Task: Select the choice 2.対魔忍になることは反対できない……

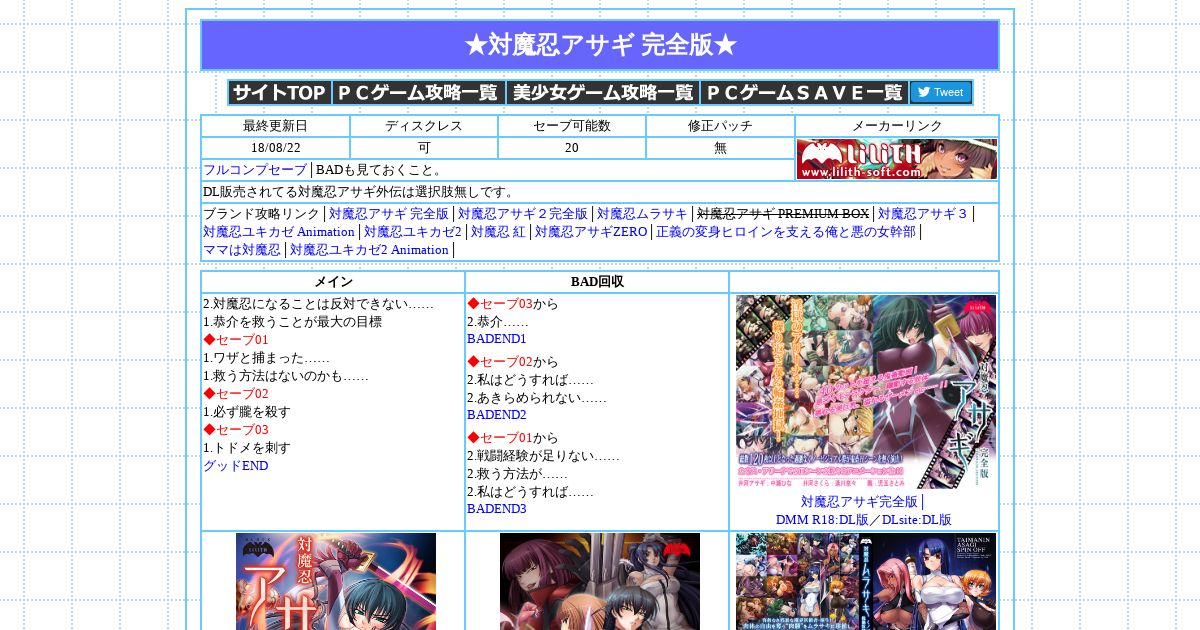Action: 318,304
